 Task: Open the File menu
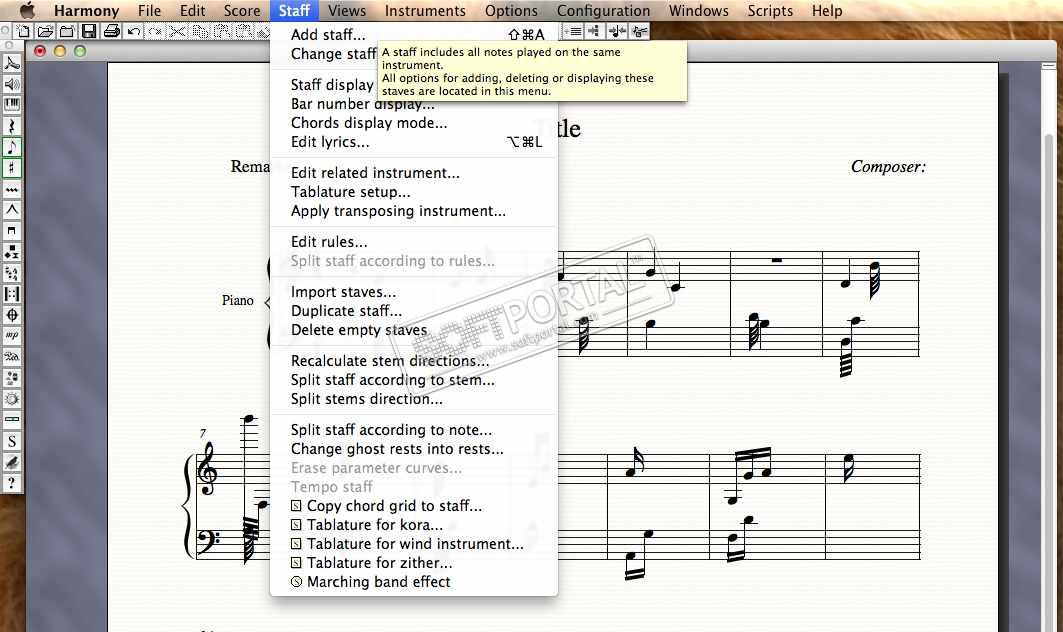click(149, 11)
